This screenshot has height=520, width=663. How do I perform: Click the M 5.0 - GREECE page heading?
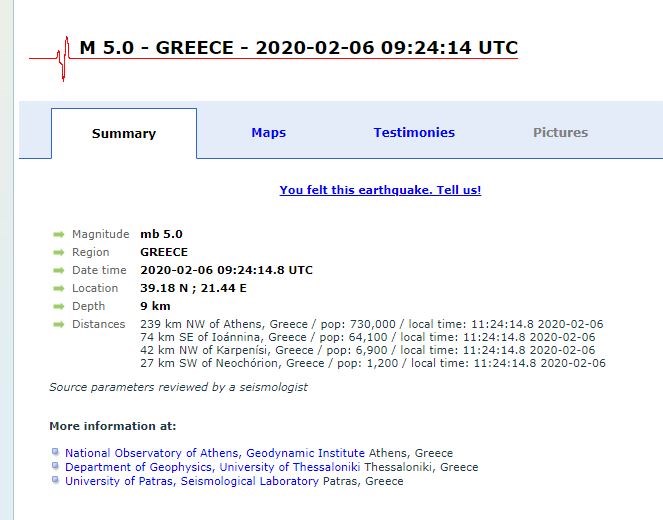298,48
